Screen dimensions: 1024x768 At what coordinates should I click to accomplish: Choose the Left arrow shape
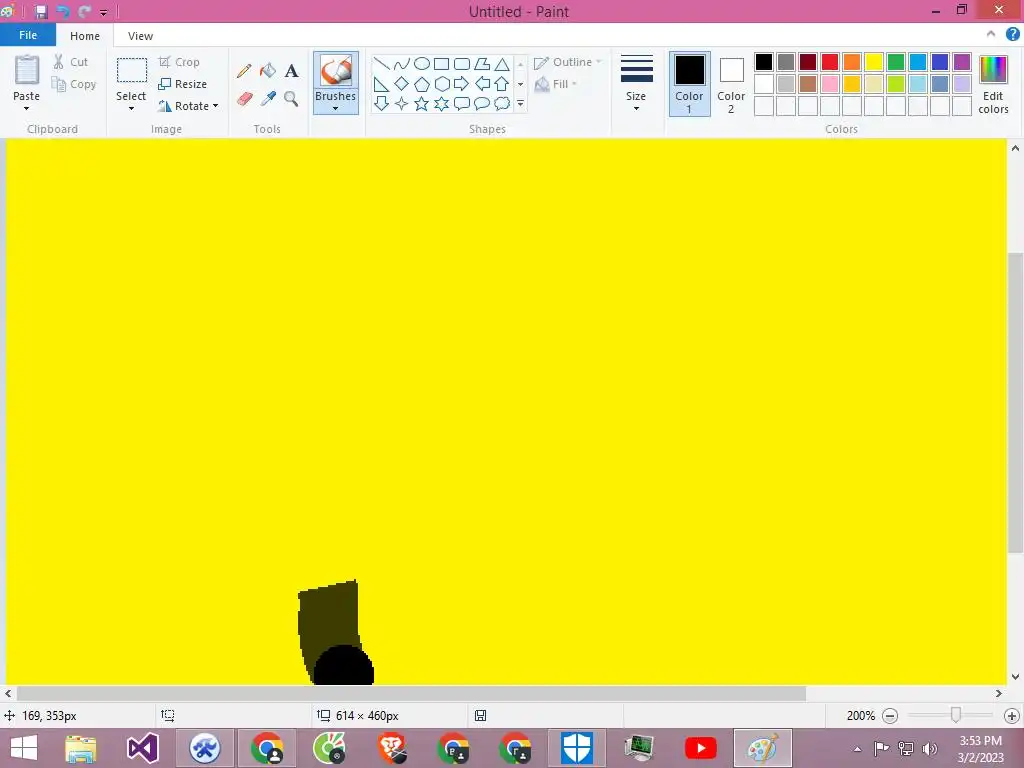click(482, 84)
